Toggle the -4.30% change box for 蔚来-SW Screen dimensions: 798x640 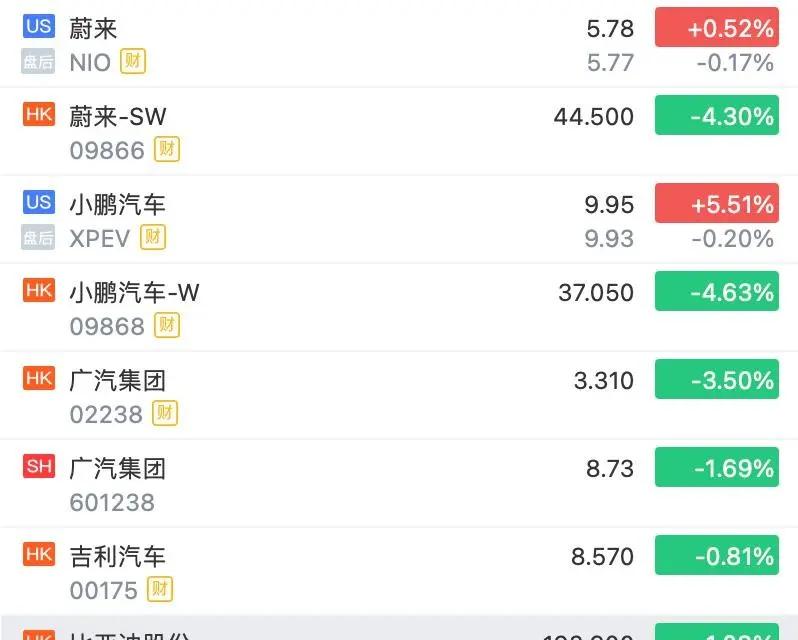pos(717,115)
